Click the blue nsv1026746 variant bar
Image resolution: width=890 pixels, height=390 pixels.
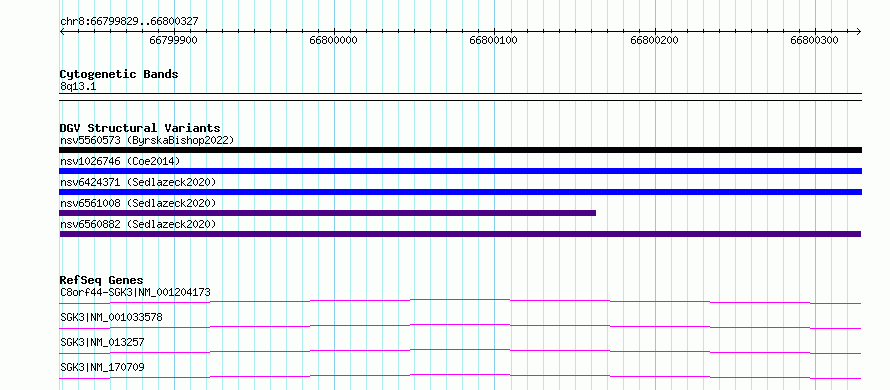(460, 171)
